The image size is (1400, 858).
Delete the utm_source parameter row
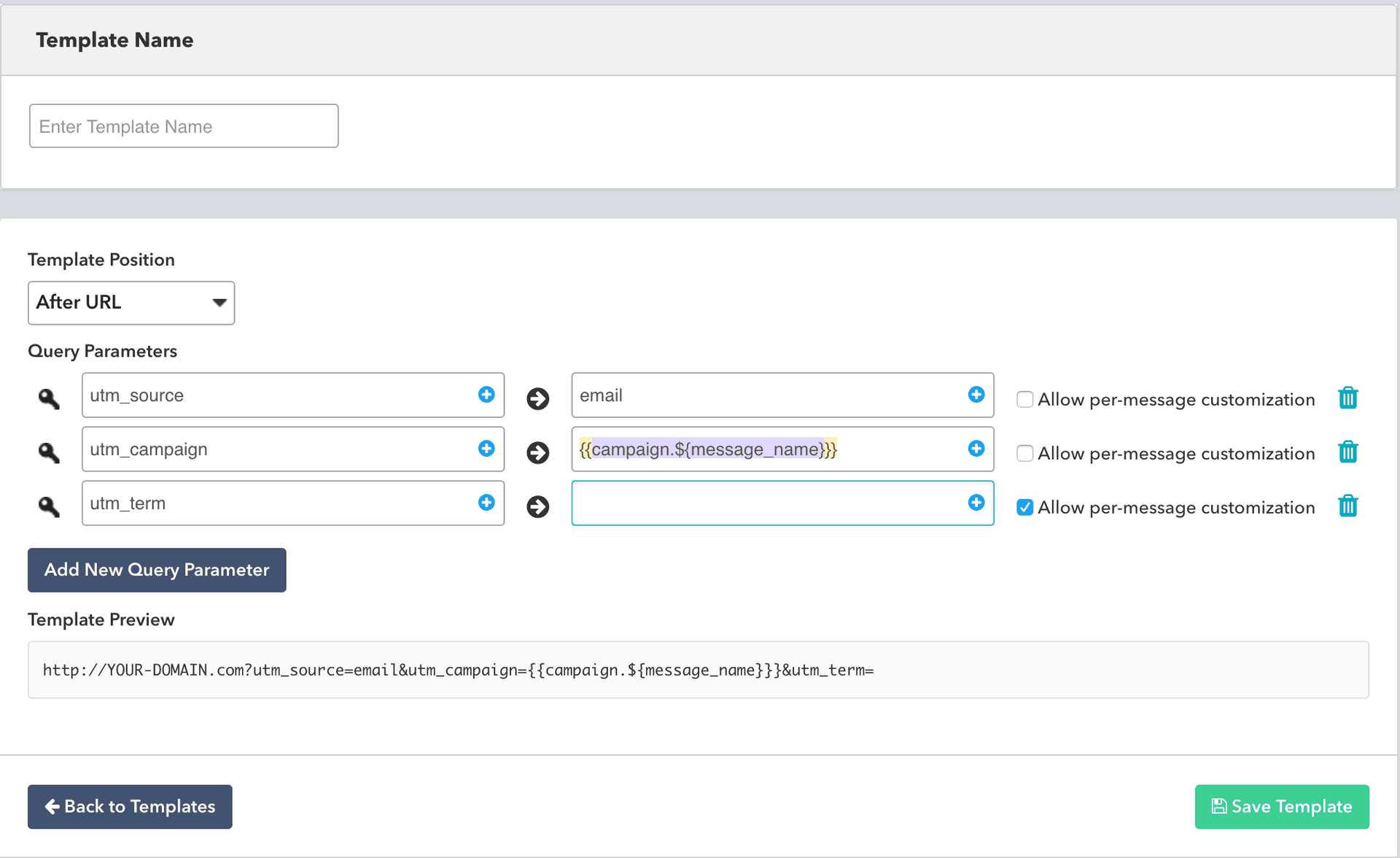click(1347, 398)
